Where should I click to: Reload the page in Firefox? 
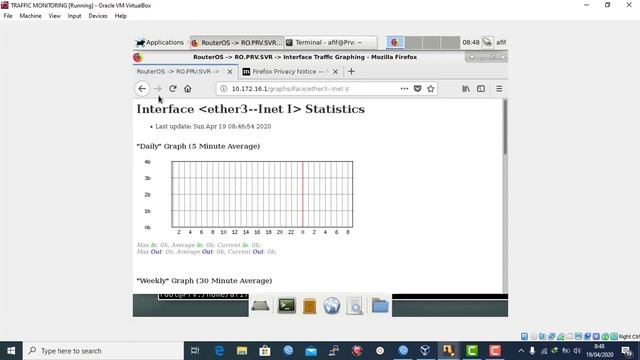click(173, 89)
